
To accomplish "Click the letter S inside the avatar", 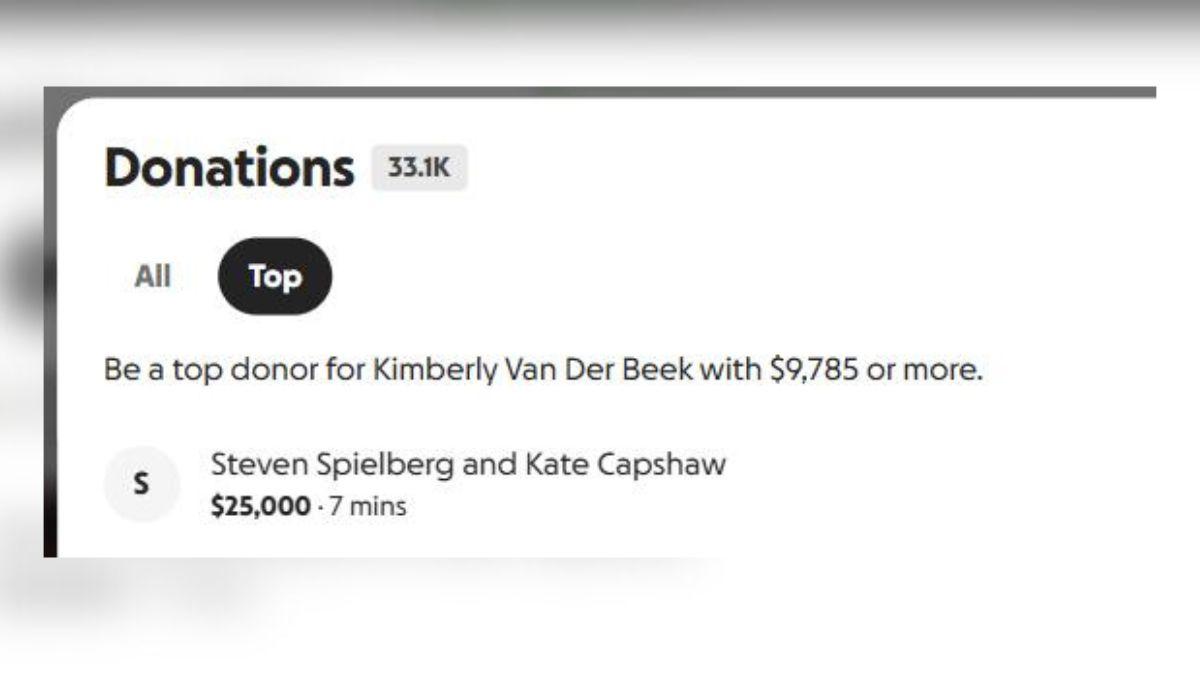I will coord(143,483).
